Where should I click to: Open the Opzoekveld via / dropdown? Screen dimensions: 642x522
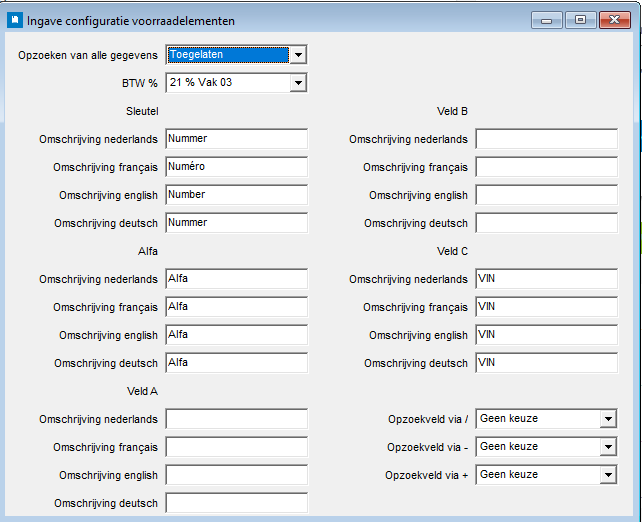click(x=607, y=419)
